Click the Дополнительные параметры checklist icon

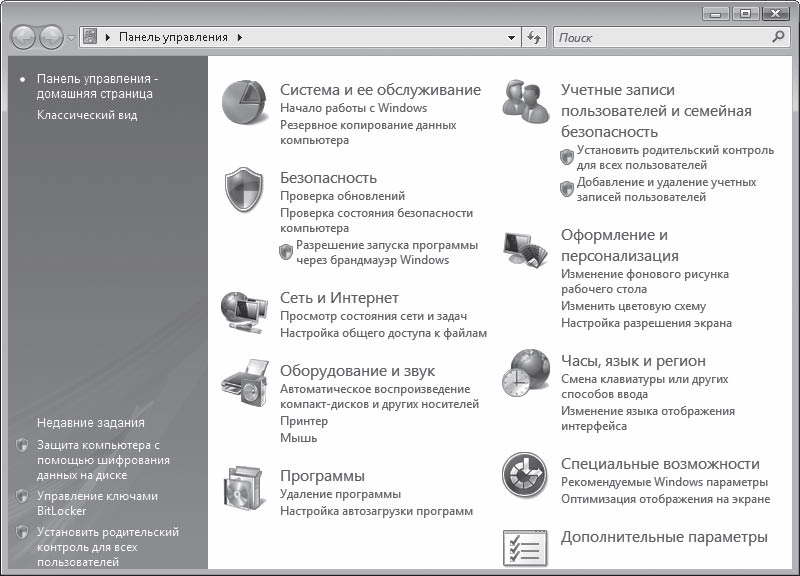point(525,546)
